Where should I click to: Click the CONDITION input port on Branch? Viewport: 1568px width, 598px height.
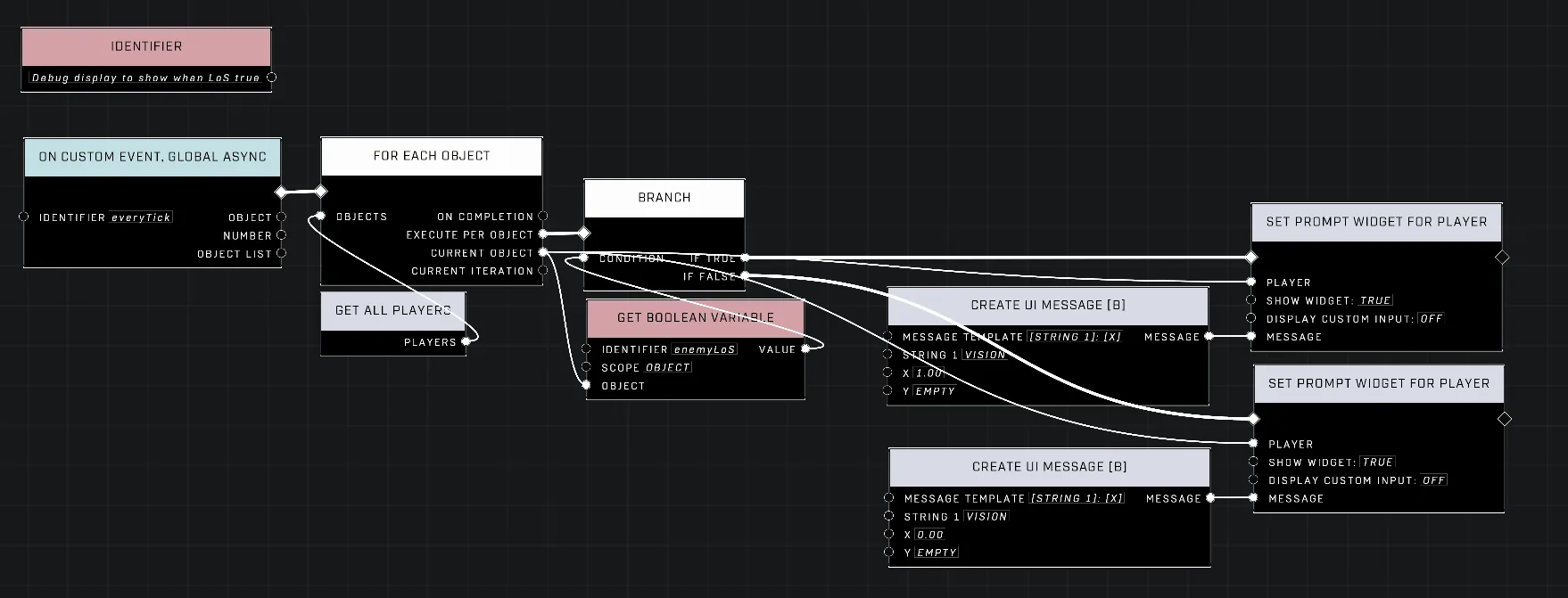(x=584, y=258)
